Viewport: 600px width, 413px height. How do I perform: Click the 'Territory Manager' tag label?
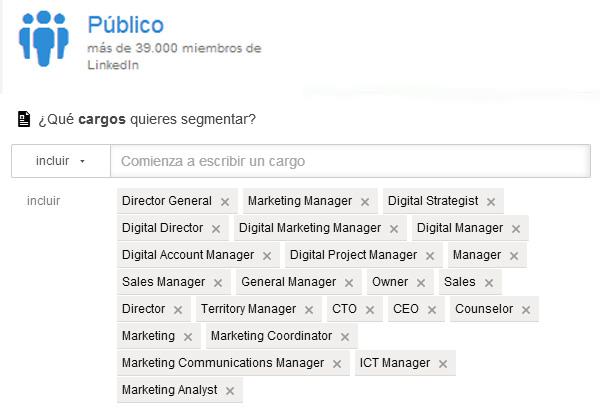249,309
